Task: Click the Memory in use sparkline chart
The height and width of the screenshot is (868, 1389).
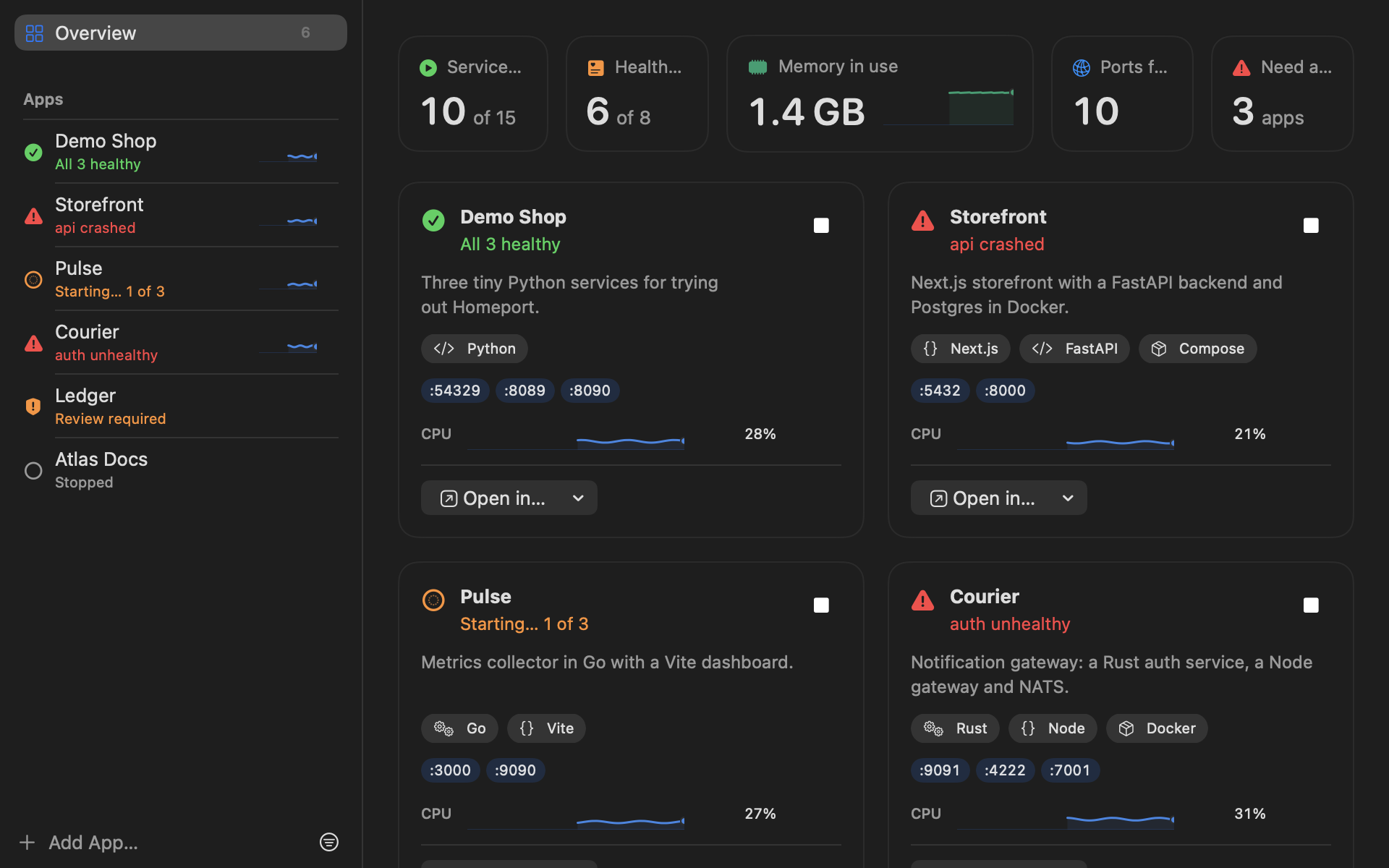Action: (x=948, y=108)
